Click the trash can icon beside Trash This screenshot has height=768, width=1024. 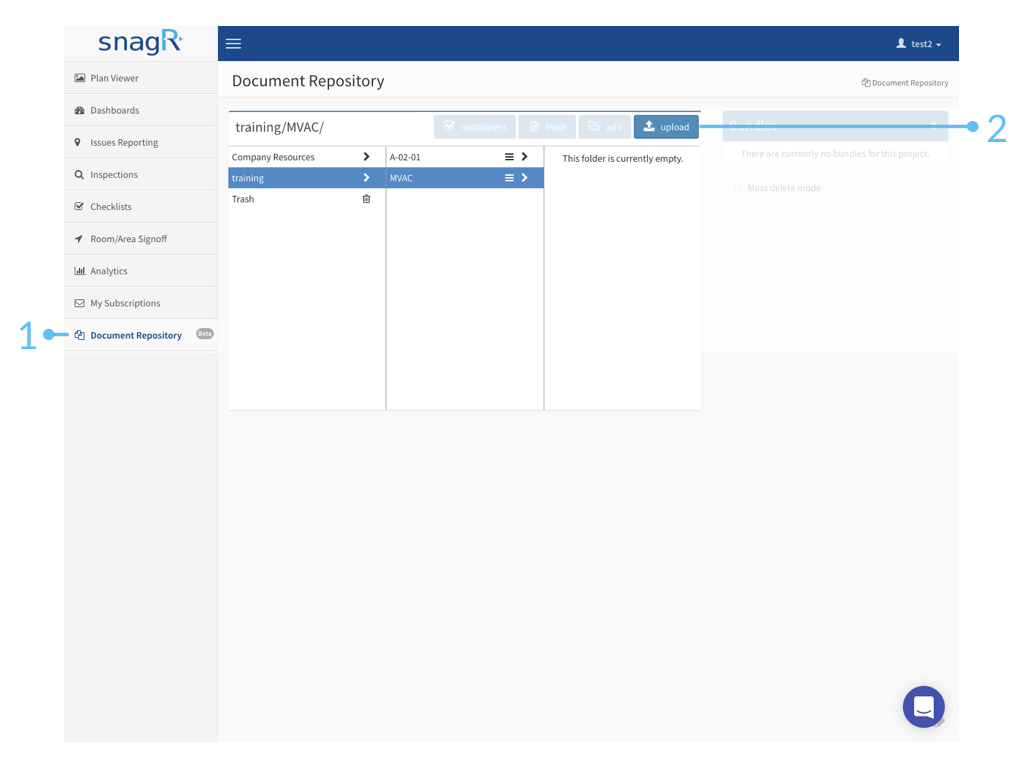[366, 199]
